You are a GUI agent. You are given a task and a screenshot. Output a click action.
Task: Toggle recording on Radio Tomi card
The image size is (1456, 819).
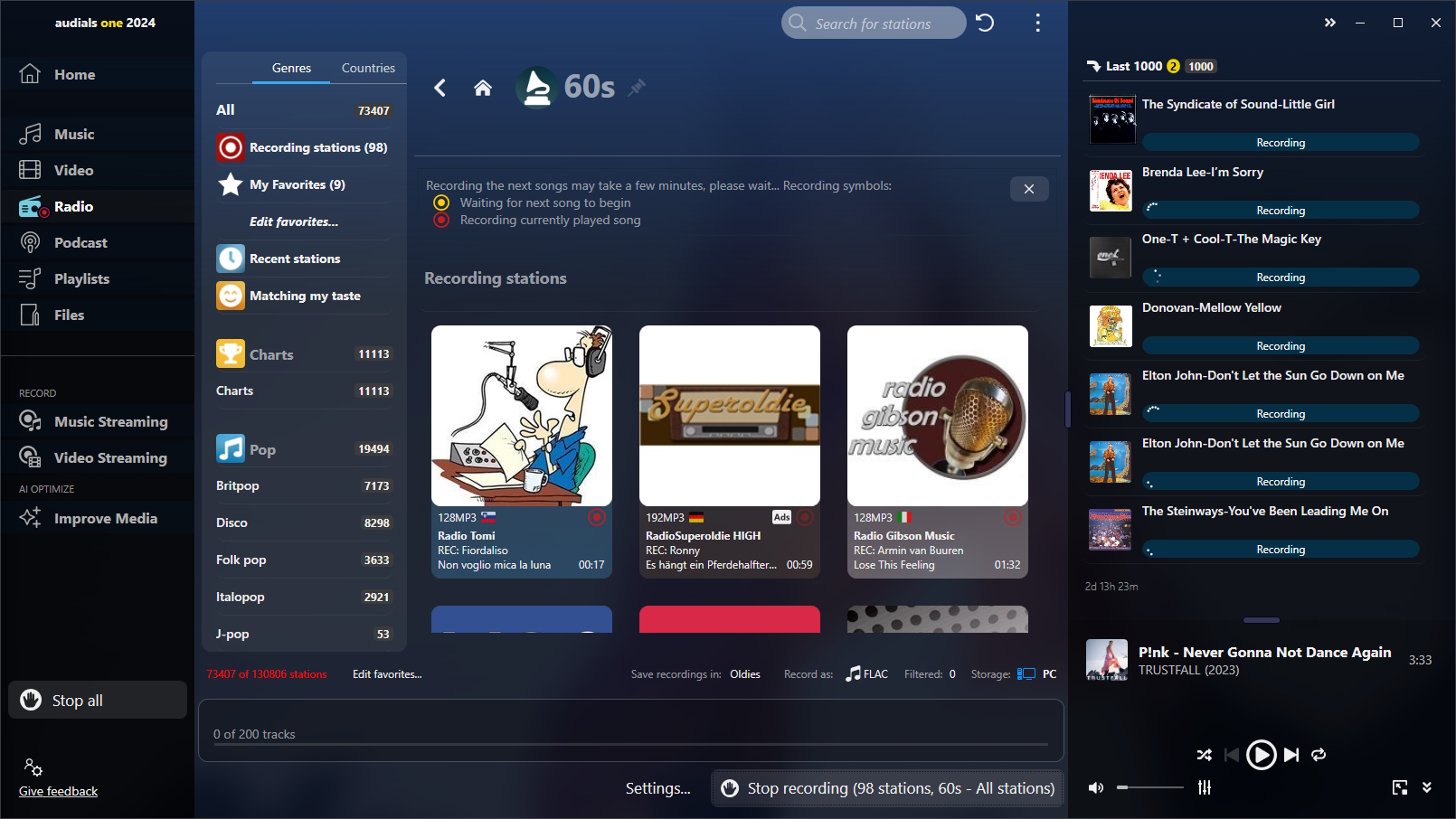click(597, 517)
